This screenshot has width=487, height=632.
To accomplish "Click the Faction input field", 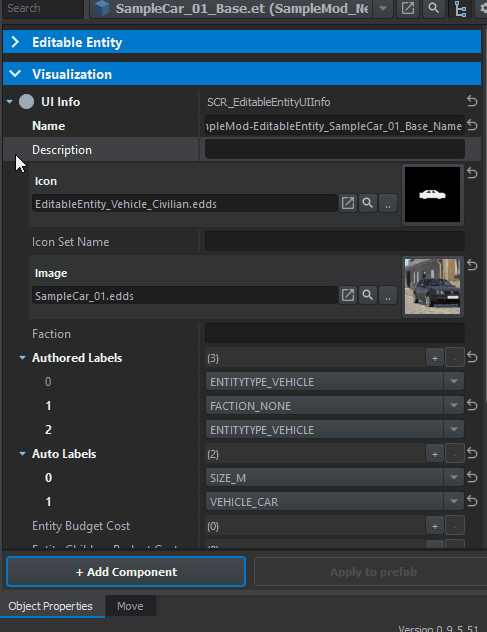I will tap(335, 334).
